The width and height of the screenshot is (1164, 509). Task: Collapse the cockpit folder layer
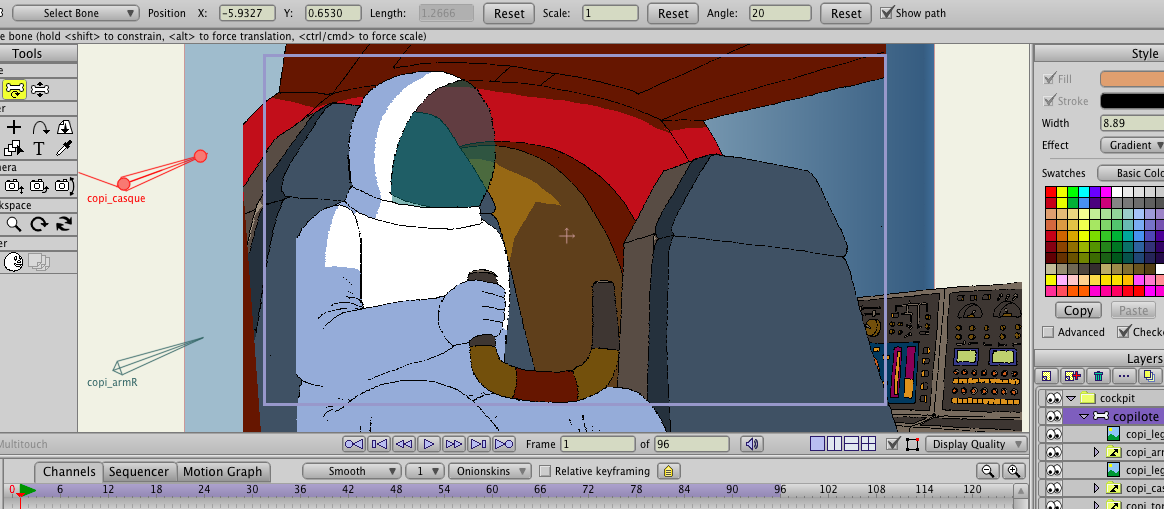click(1070, 397)
